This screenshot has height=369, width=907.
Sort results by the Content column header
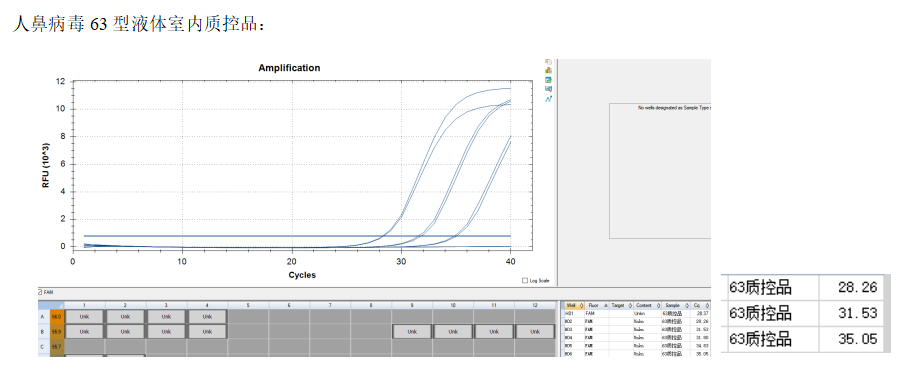(x=646, y=305)
